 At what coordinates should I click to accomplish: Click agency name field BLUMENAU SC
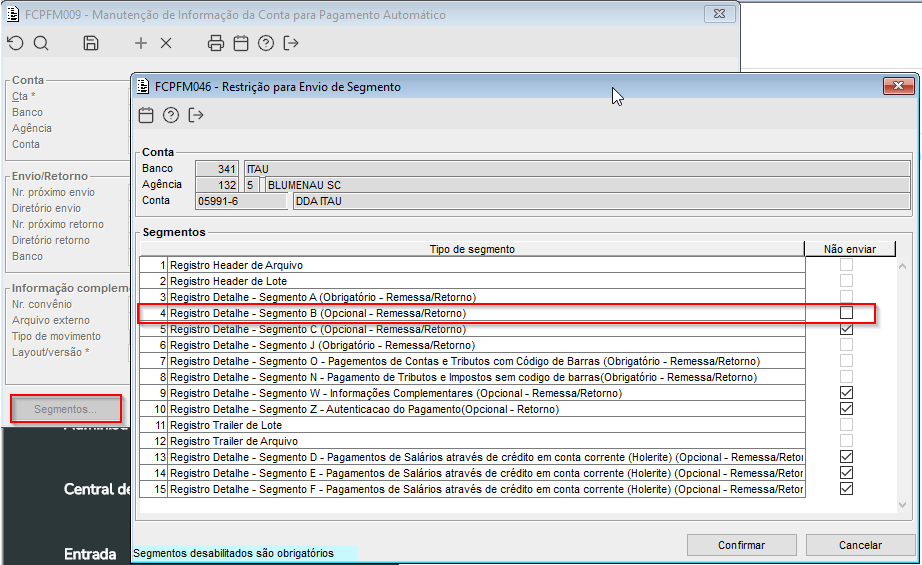tap(588, 185)
